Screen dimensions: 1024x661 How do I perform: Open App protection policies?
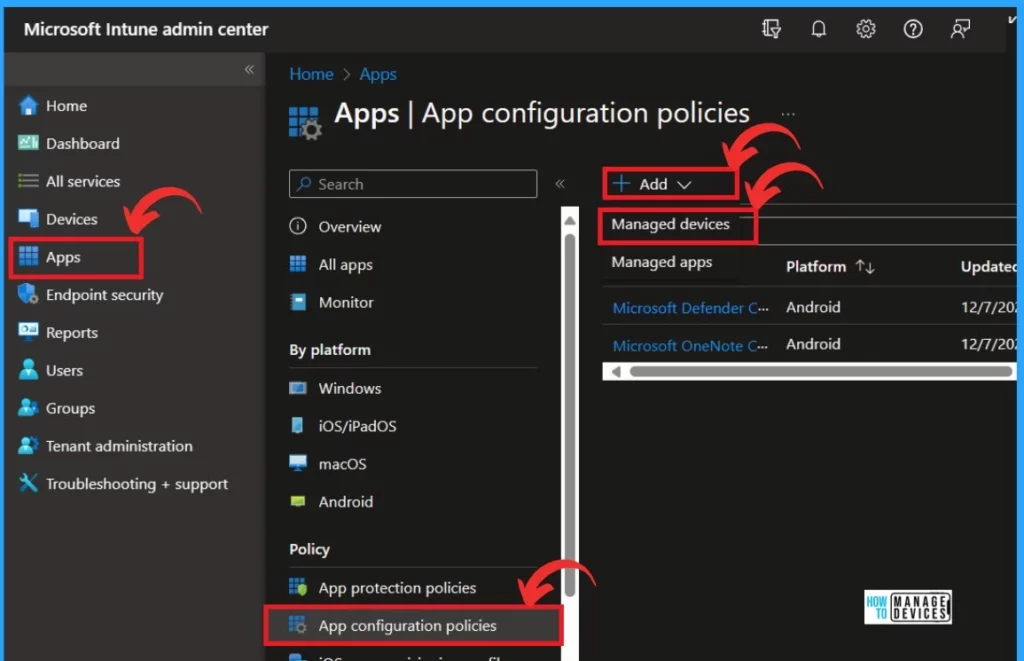pyautogui.click(x=397, y=588)
